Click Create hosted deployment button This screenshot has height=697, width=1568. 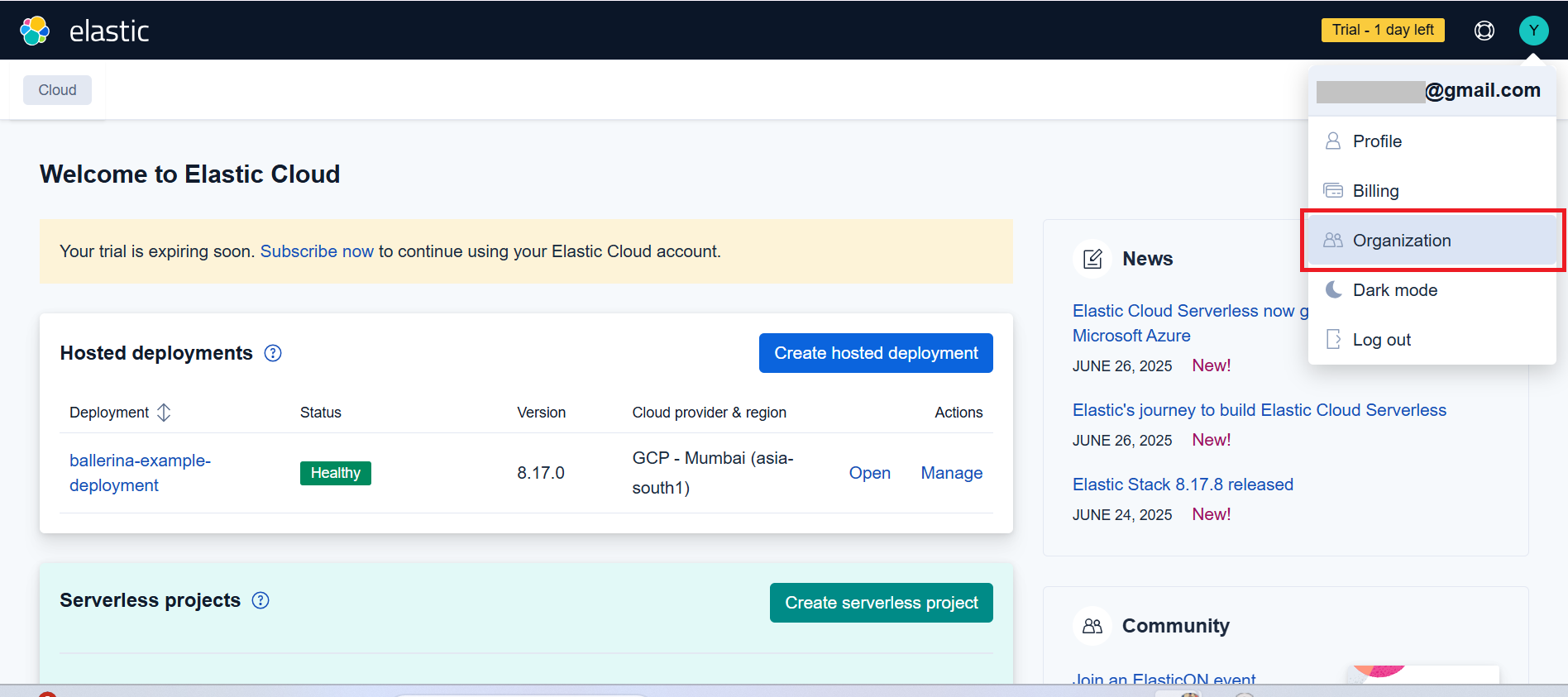coord(876,353)
